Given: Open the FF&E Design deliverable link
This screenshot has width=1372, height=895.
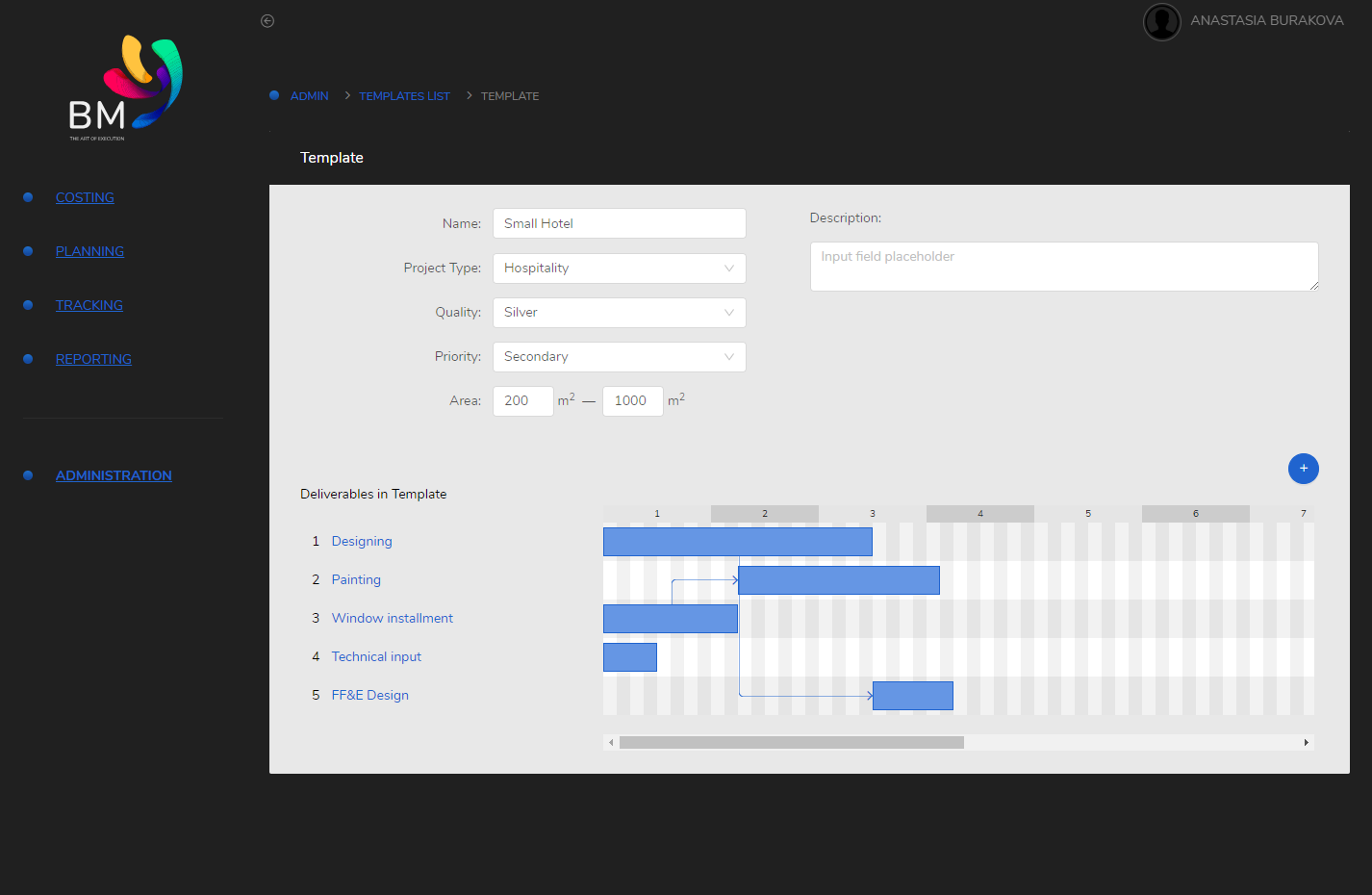Looking at the screenshot, I should click(369, 695).
